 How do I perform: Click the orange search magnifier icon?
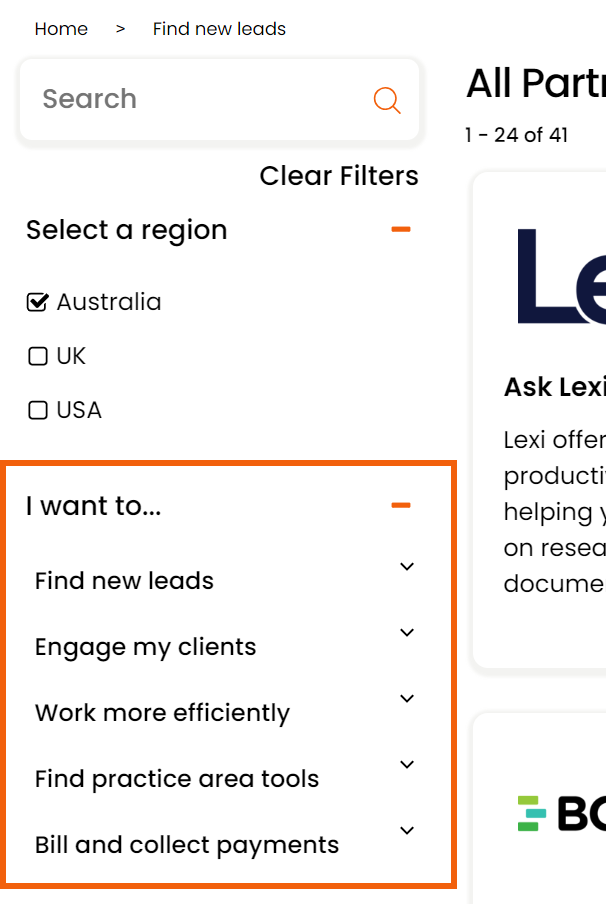click(387, 100)
